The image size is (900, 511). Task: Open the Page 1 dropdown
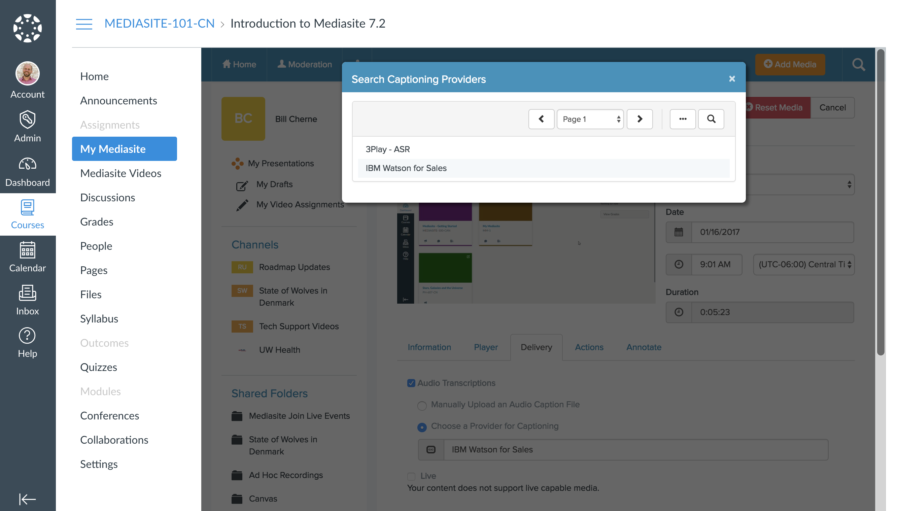(x=590, y=119)
